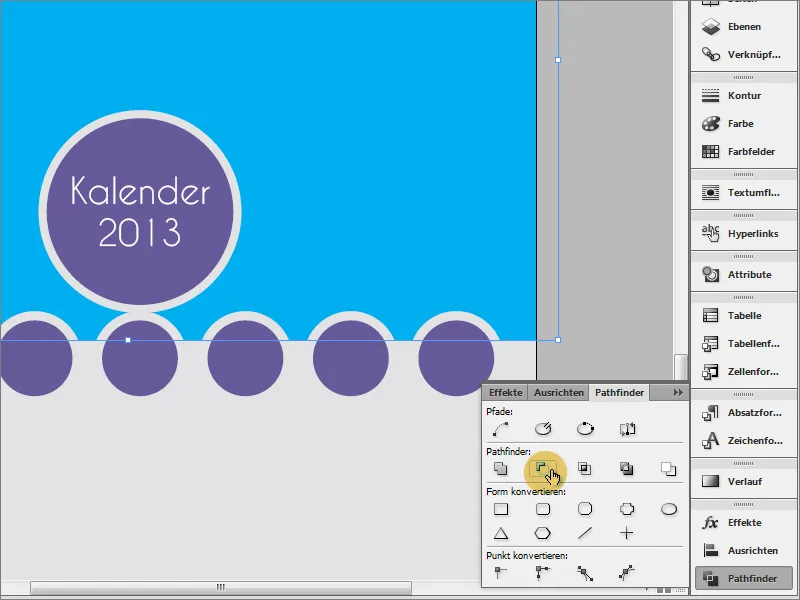Switch to the Effekte tab
The image size is (800, 600).
pos(505,392)
